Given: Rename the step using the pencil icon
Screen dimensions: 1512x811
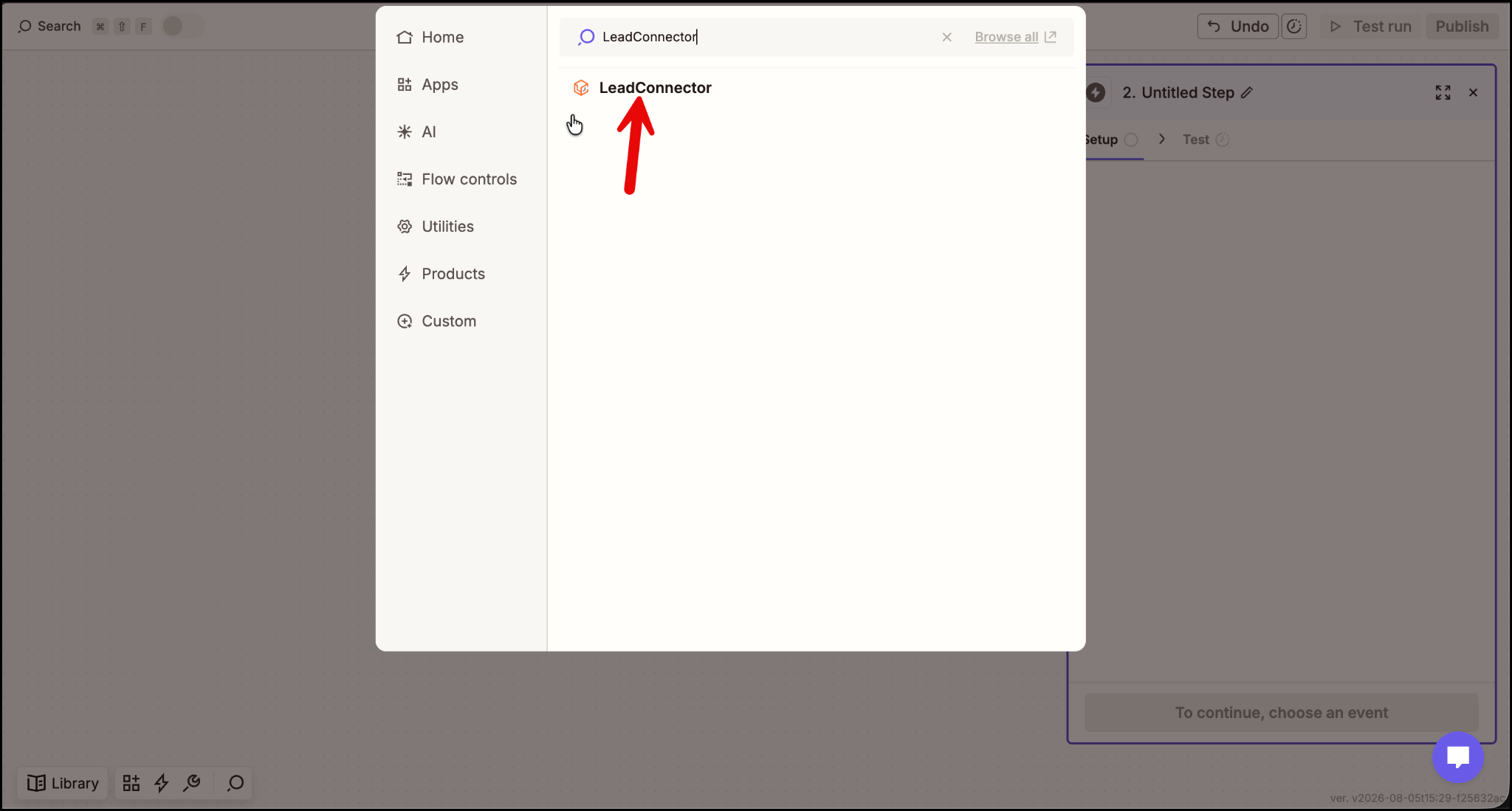Looking at the screenshot, I should pyautogui.click(x=1247, y=92).
